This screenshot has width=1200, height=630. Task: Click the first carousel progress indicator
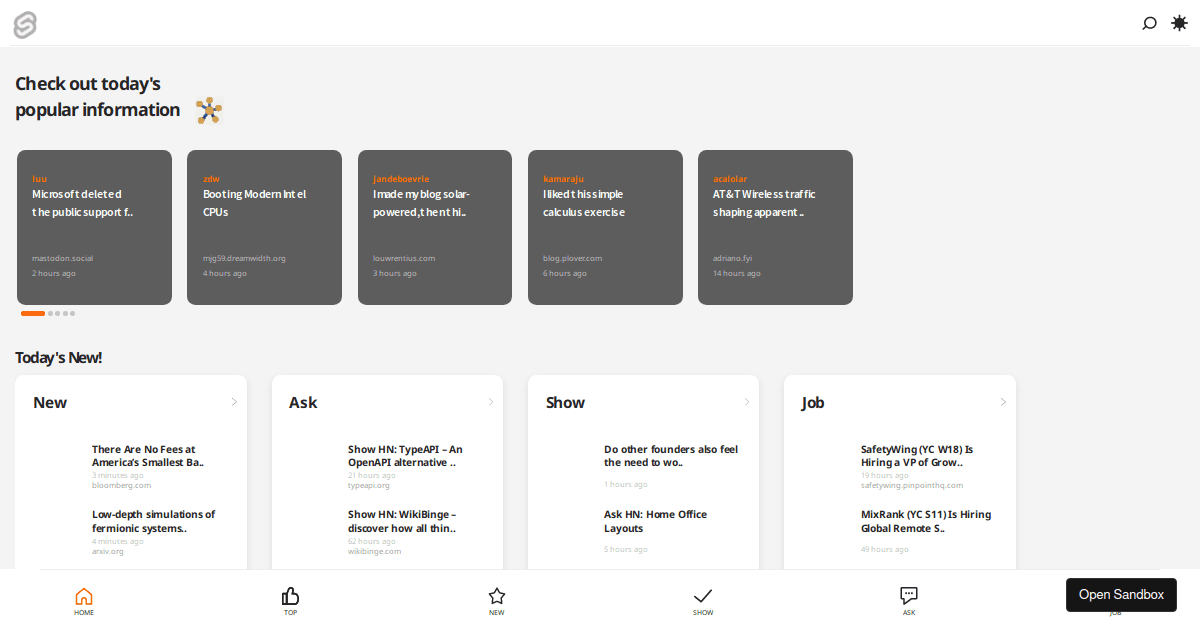[x=31, y=313]
